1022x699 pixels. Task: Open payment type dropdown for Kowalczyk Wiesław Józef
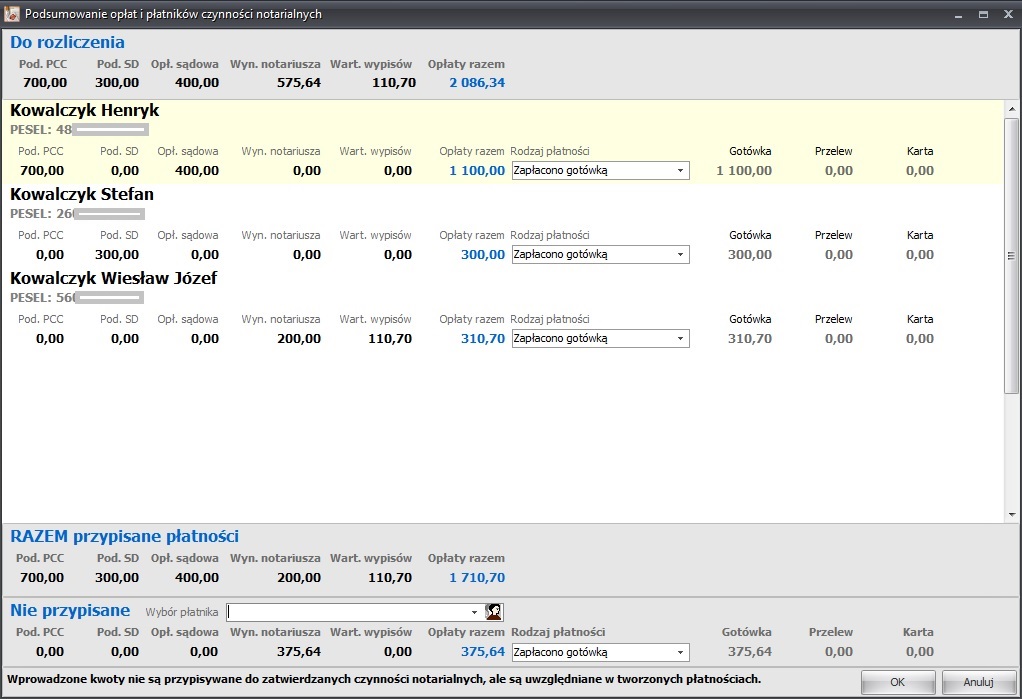tap(680, 339)
